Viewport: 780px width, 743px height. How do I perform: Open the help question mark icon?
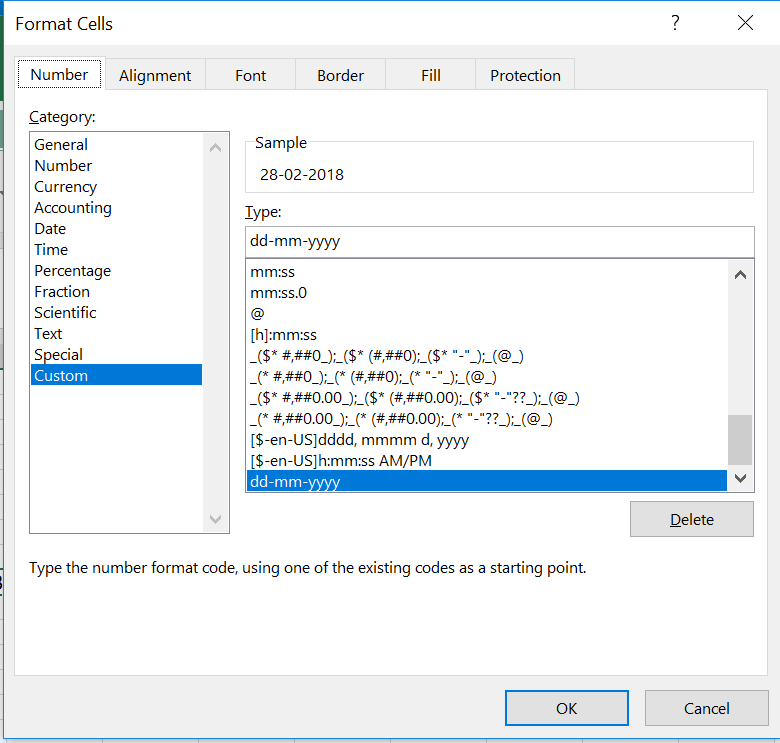point(675,23)
